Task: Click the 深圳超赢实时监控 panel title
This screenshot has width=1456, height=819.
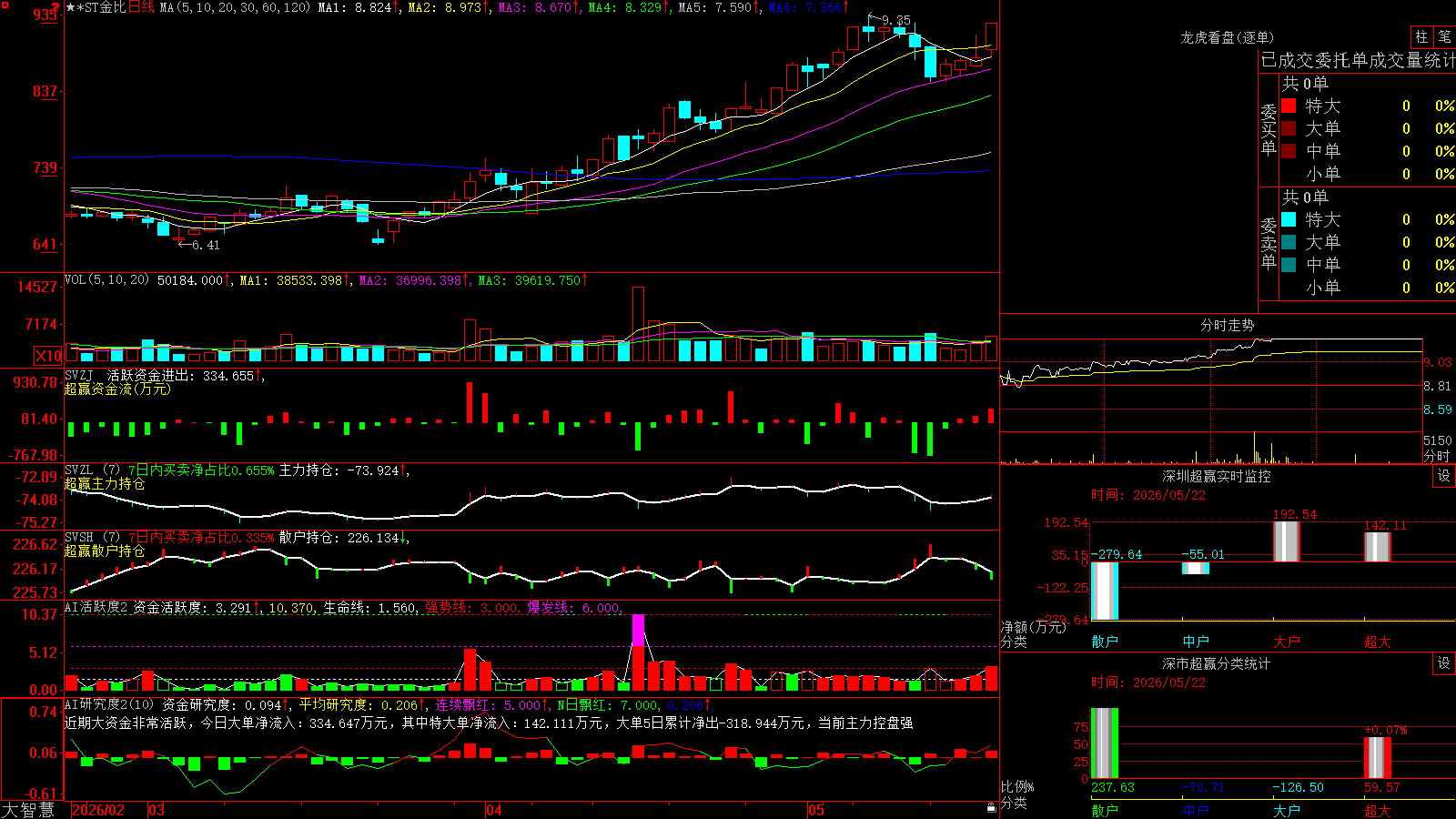Action: 1216,476
